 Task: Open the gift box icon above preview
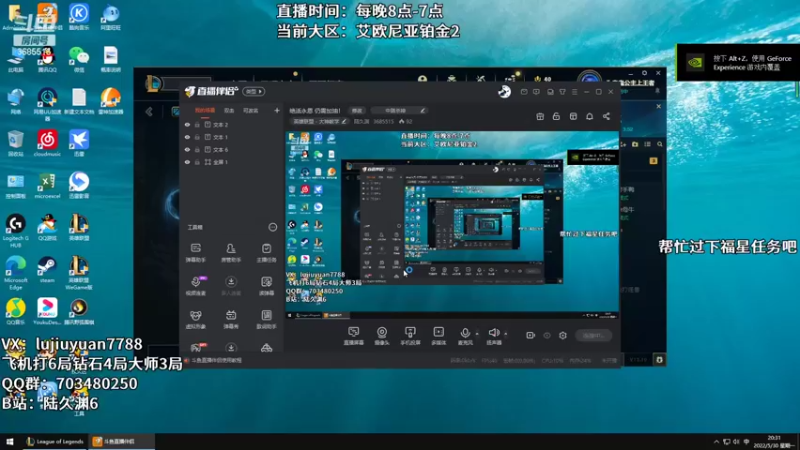point(540,116)
